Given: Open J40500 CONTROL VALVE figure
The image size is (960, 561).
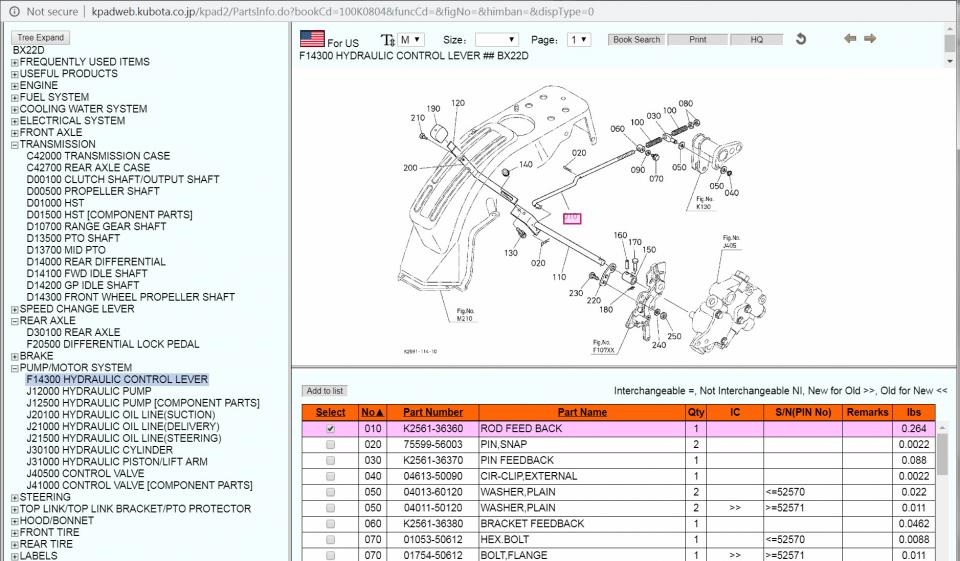Looking at the screenshot, I should point(85,473).
